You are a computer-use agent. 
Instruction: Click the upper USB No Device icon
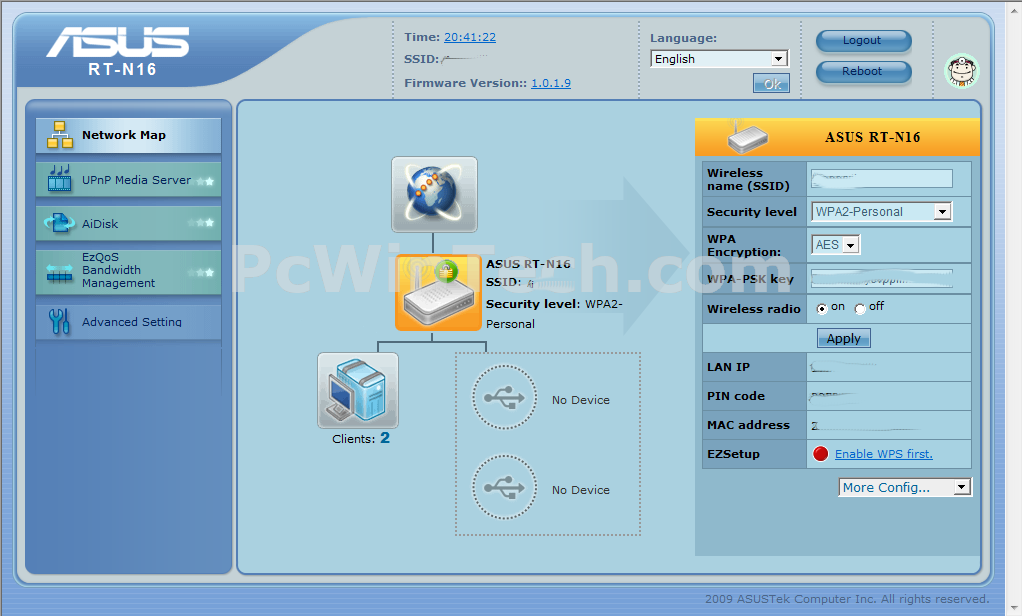(x=504, y=397)
